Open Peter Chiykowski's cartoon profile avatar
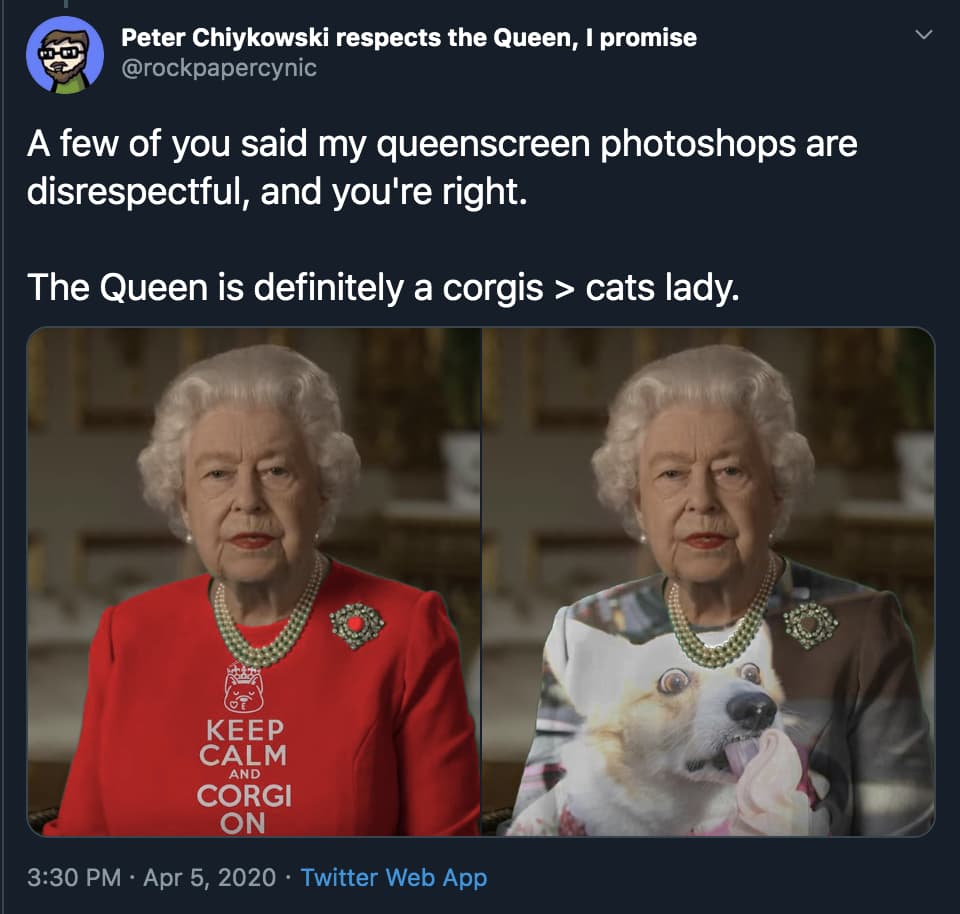The image size is (960, 914). point(64,54)
